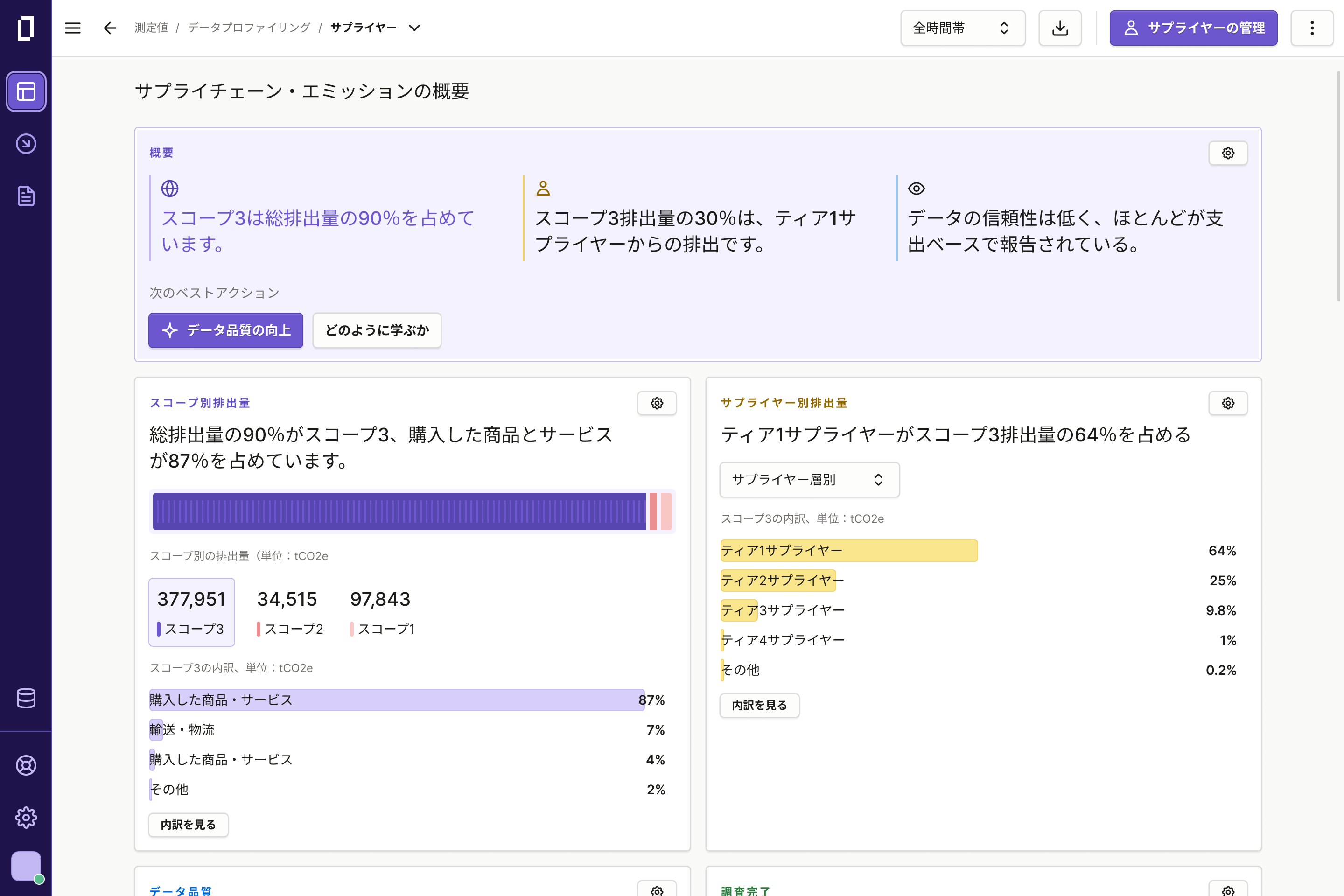Open the settings gear in sidebar
Screen dimensions: 1344x896
pyautogui.click(x=26, y=818)
